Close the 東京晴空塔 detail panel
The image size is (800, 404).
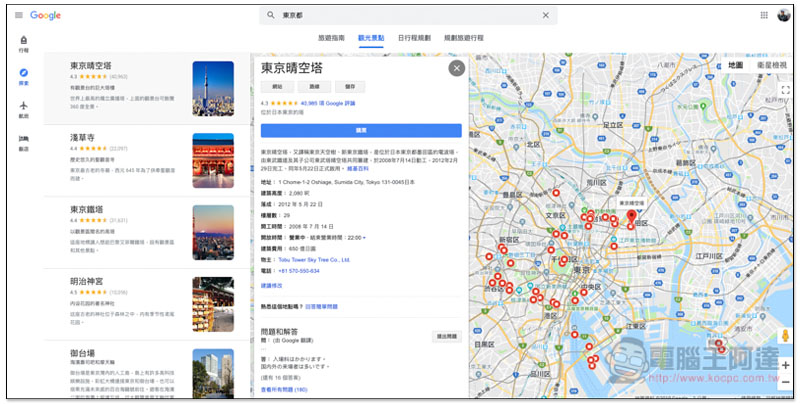click(456, 68)
